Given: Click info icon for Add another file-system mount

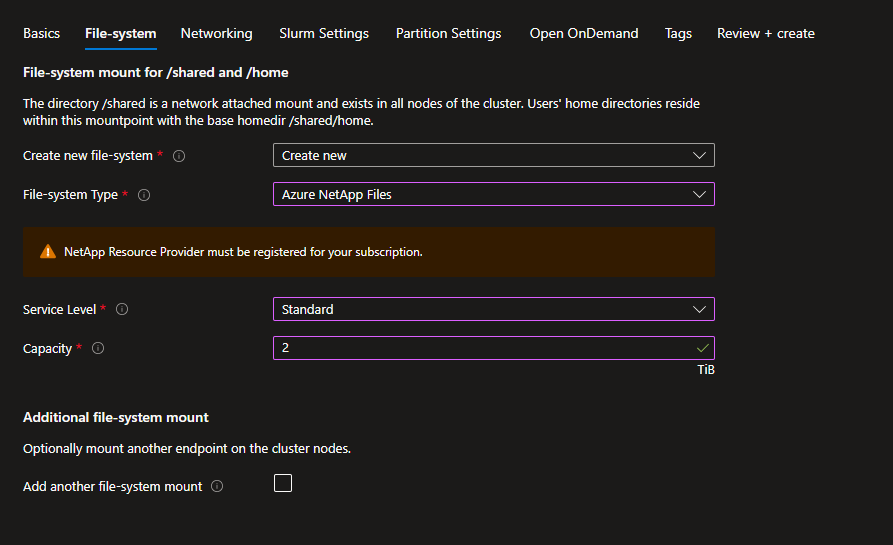Looking at the screenshot, I should (217, 487).
